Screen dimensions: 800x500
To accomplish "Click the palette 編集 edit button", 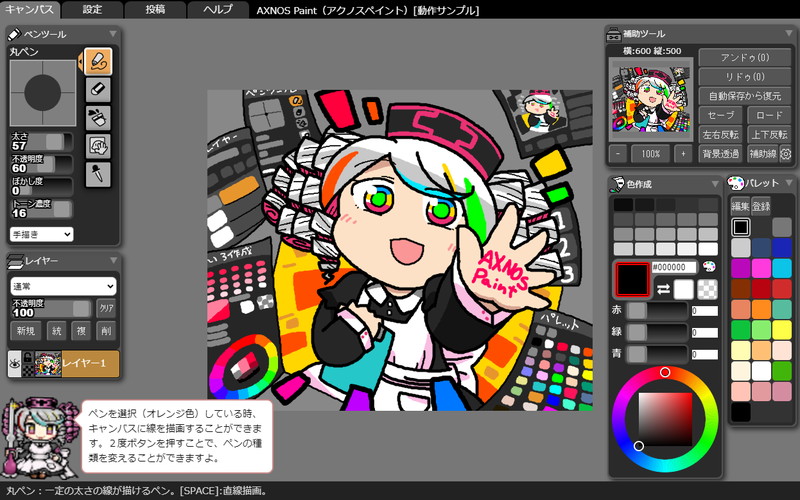I will tap(740, 206).
